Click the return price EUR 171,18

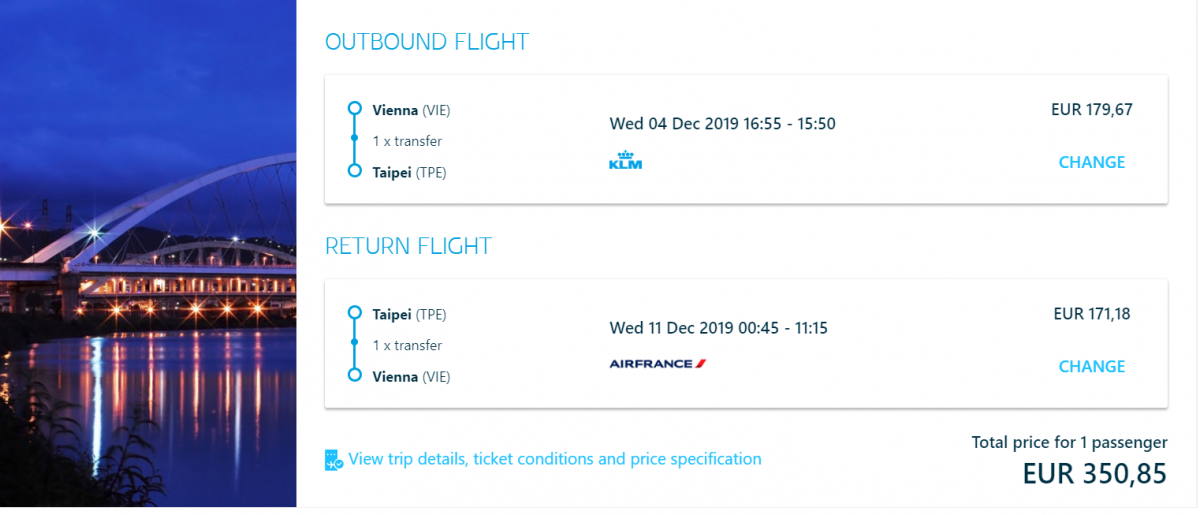click(x=1092, y=314)
